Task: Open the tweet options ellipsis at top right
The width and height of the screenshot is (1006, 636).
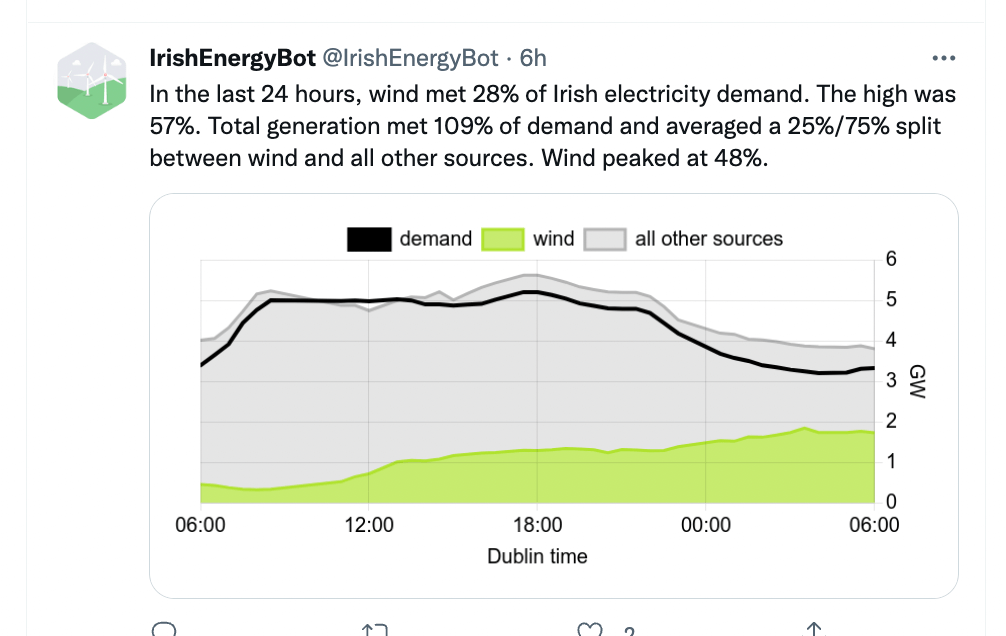Action: pos(941,58)
